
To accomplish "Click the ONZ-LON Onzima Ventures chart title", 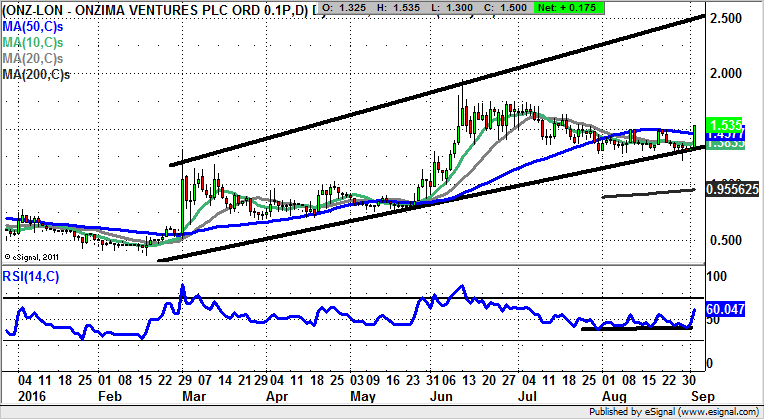I will tap(150, 8).
